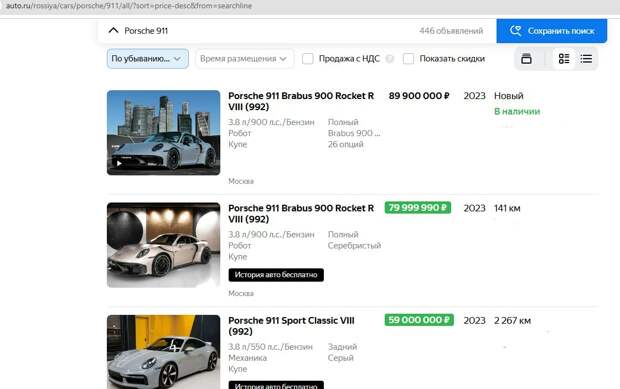Open the silver Brabus showroom photo
Image resolution: width=620 pixels, height=389 pixels.
click(x=163, y=245)
